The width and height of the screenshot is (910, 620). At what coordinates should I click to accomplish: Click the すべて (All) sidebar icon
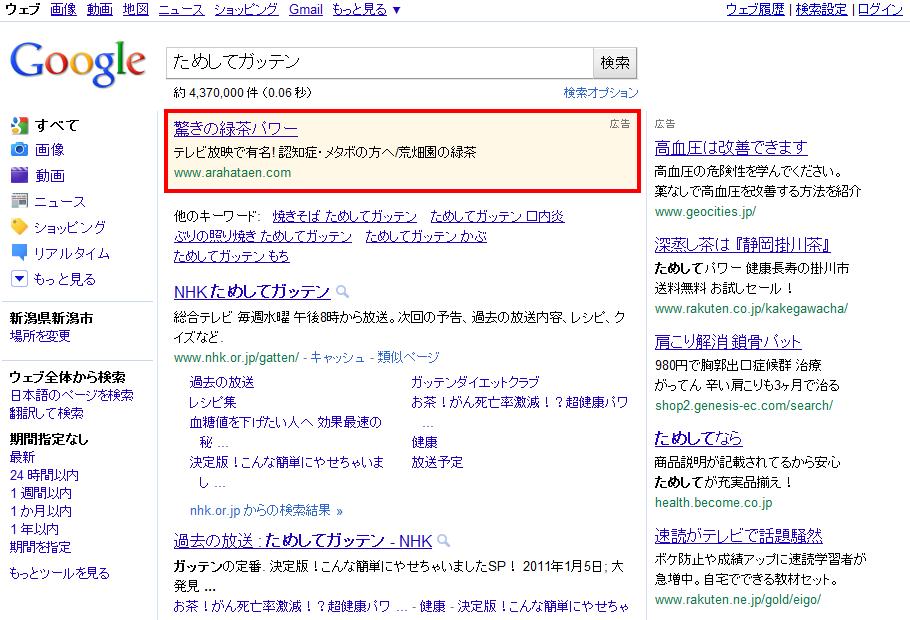tap(19, 125)
